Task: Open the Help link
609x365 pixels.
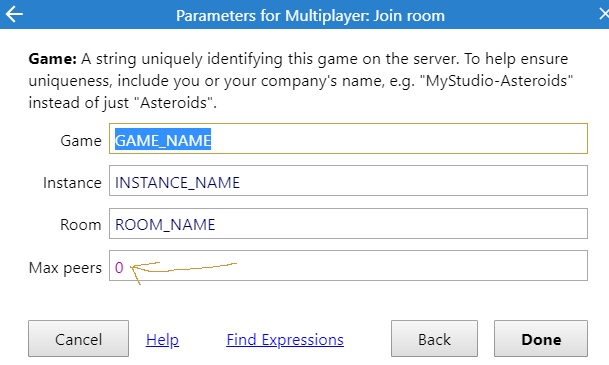Action: tap(162, 340)
